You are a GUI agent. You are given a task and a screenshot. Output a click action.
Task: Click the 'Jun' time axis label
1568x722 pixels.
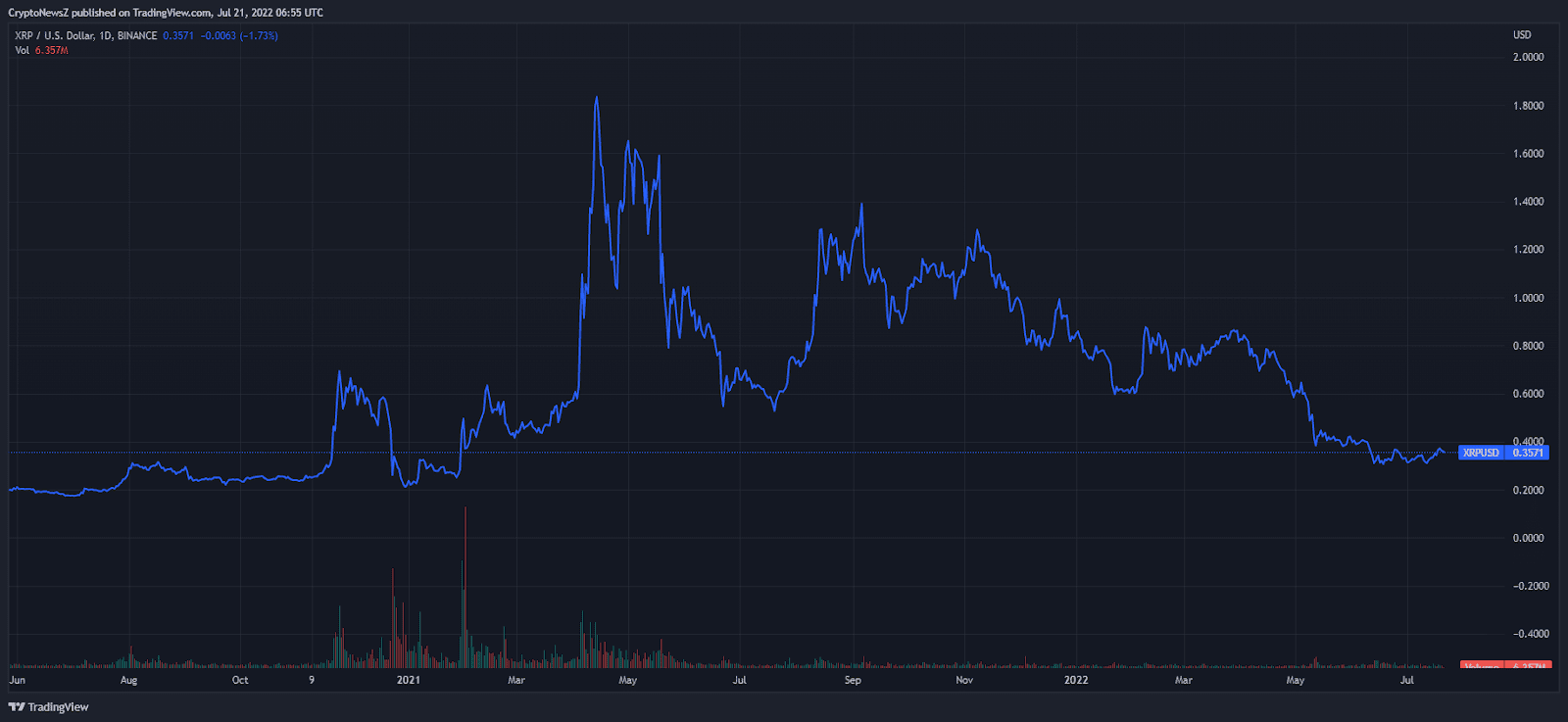17,680
